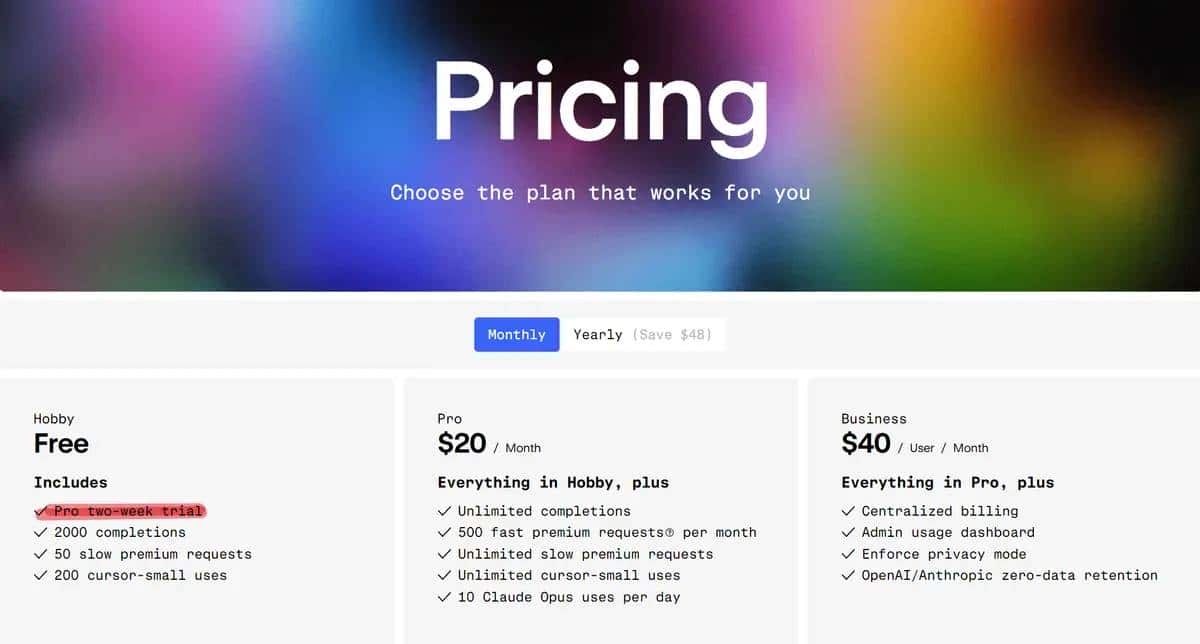The height and width of the screenshot is (644, 1200).
Task: Click checkmark beside Unlimited completions
Action: 444,511
